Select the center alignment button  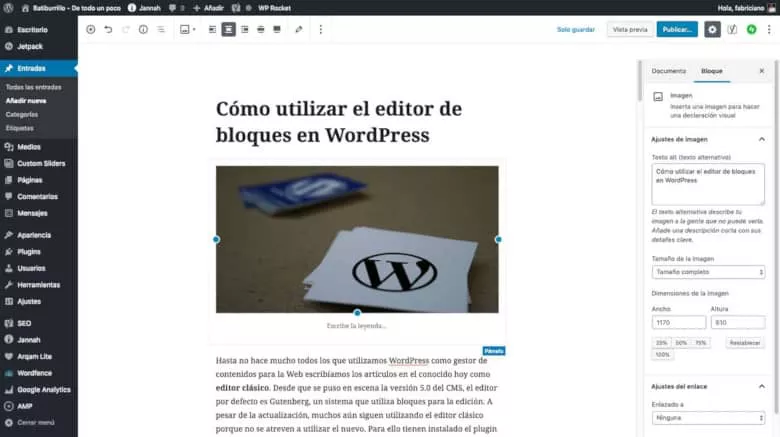[228, 29]
